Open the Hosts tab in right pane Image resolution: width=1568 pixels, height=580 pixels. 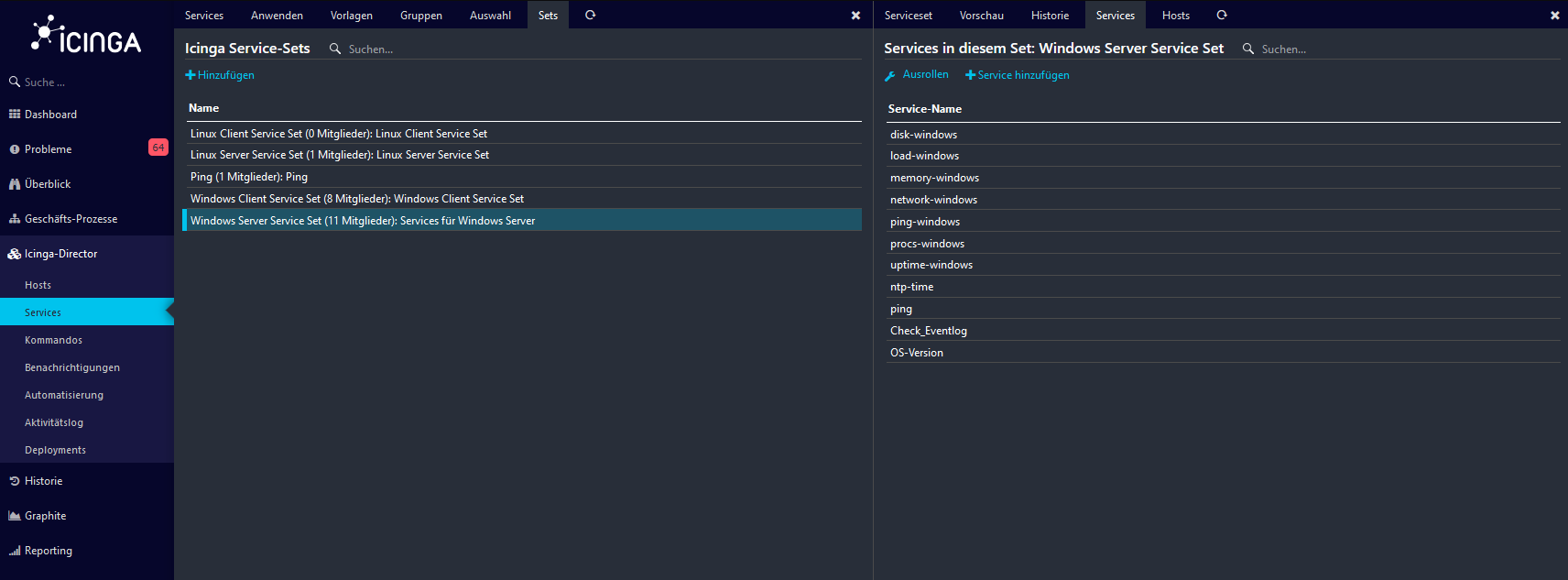tap(1176, 15)
